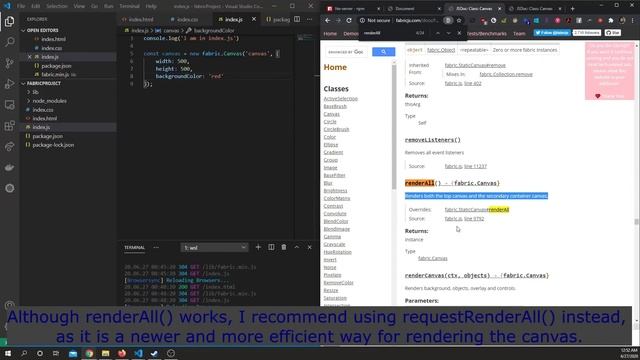Open Chrome from the Windows taskbar
The height and width of the screenshot is (360, 640).
tap(89, 353)
